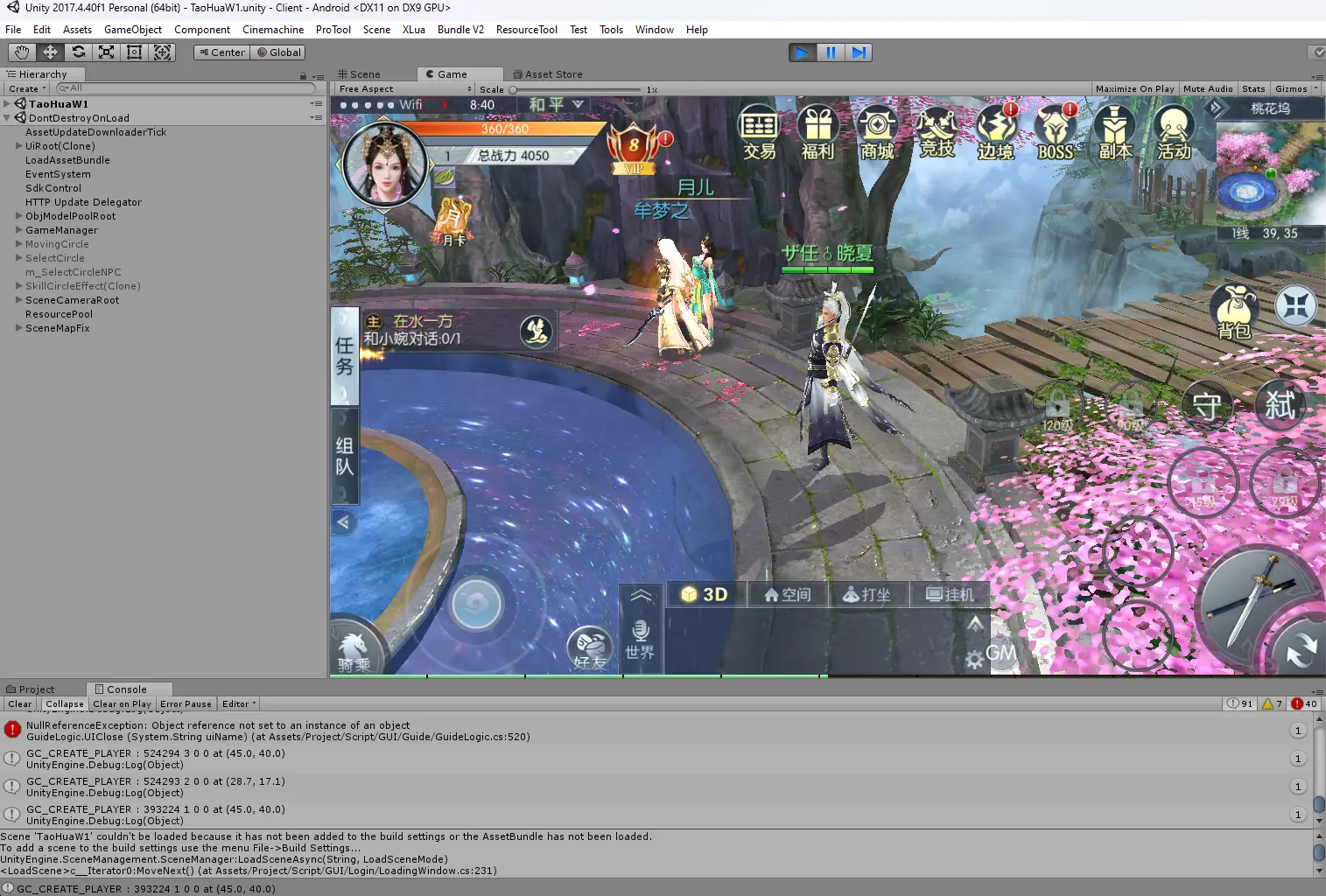This screenshot has width=1326, height=896.
Task: Expand UiRoot(Clone) in Hierarchy
Action: (19, 146)
